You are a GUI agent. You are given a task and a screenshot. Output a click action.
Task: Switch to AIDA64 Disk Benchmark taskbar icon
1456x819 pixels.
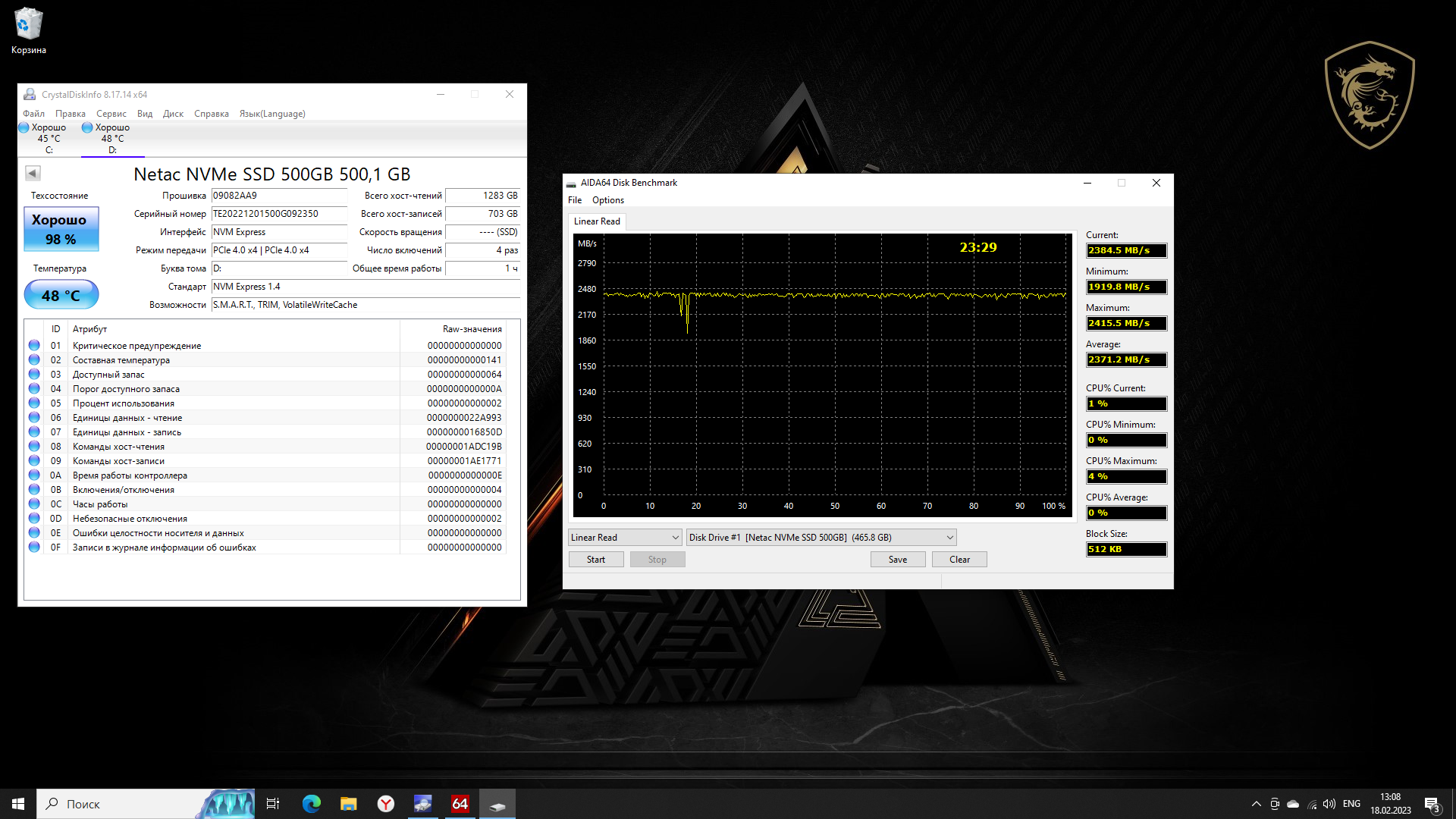497,804
